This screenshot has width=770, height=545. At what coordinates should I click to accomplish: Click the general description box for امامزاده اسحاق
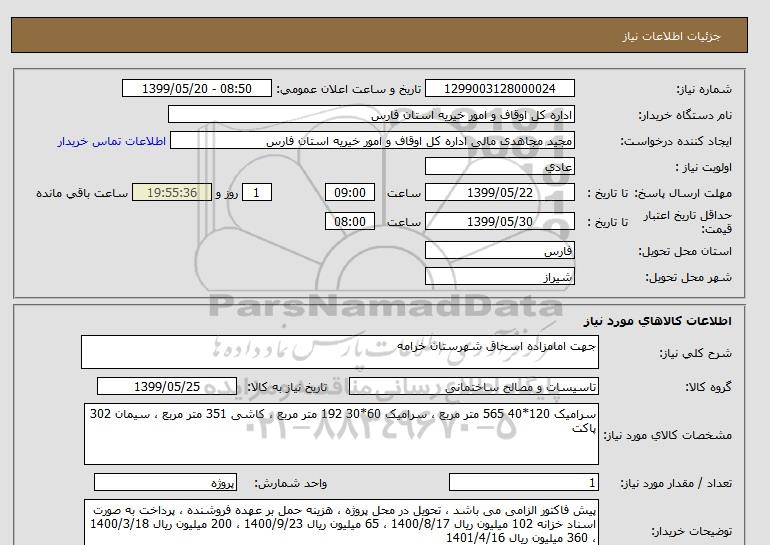pos(340,352)
